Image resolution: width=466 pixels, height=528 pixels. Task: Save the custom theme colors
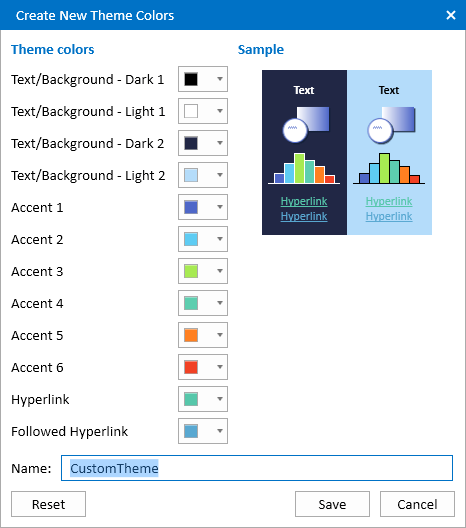click(332, 504)
